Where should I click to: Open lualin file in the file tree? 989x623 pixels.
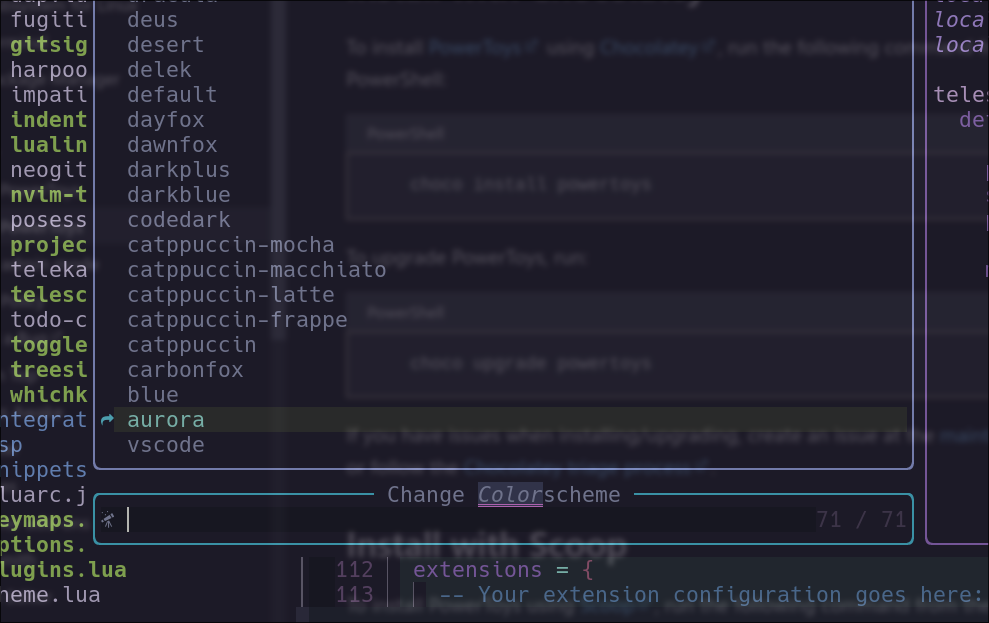[49, 145]
